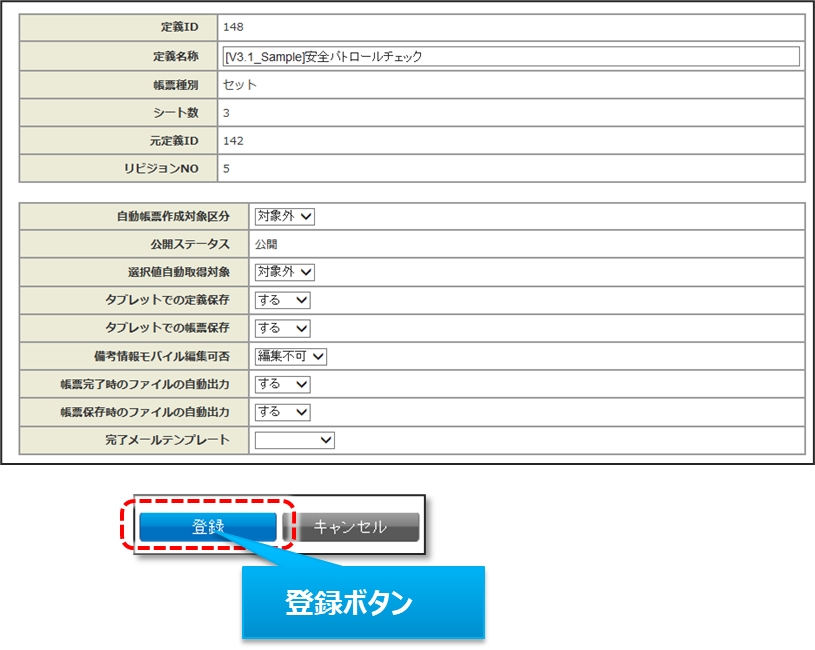Select the 公開ステータス value 公開
The width and height of the screenshot is (815, 650).
pos(266,244)
